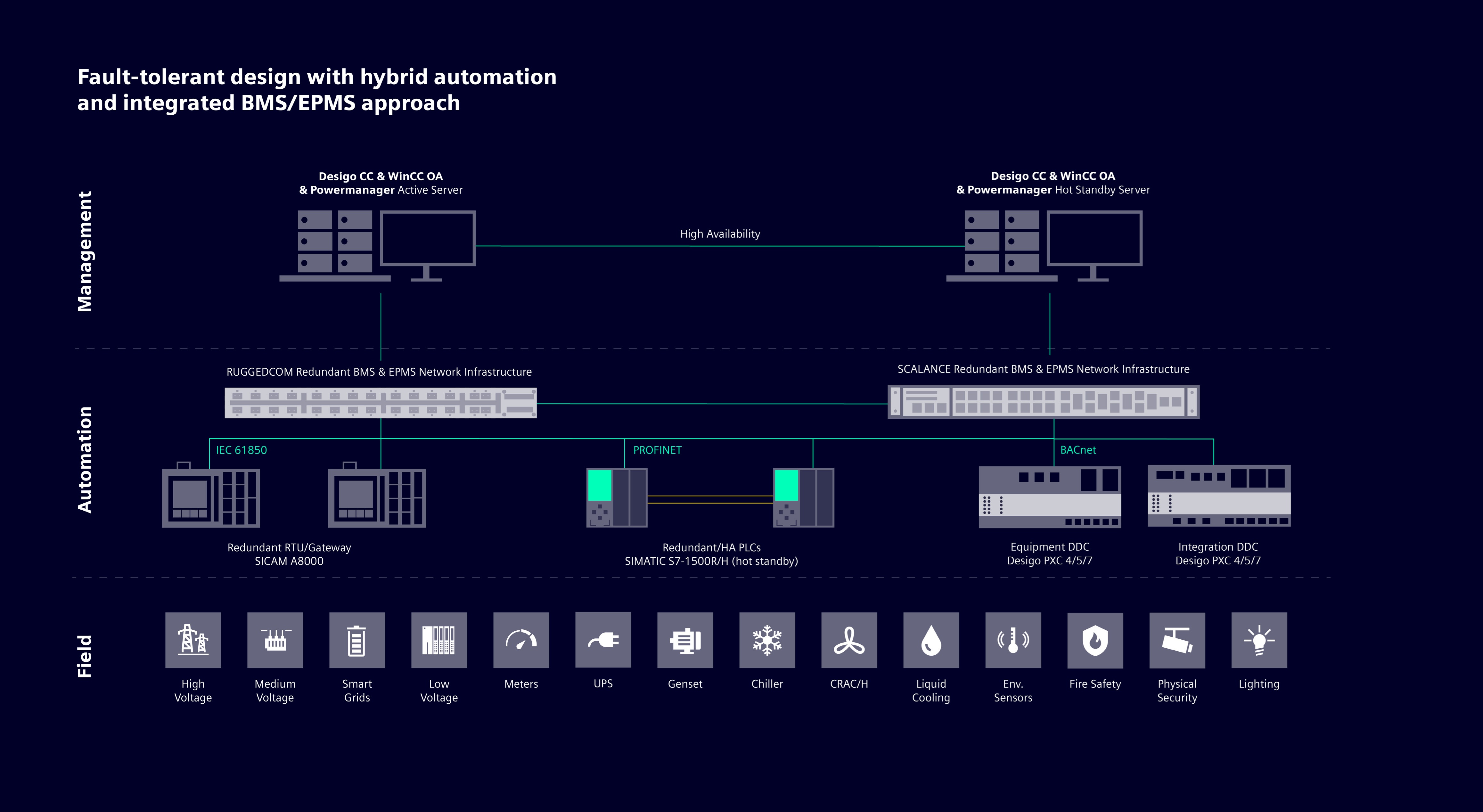Click the CRAC/H fan icon
The height and width of the screenshot is (812, 1483).
(849, 640)
